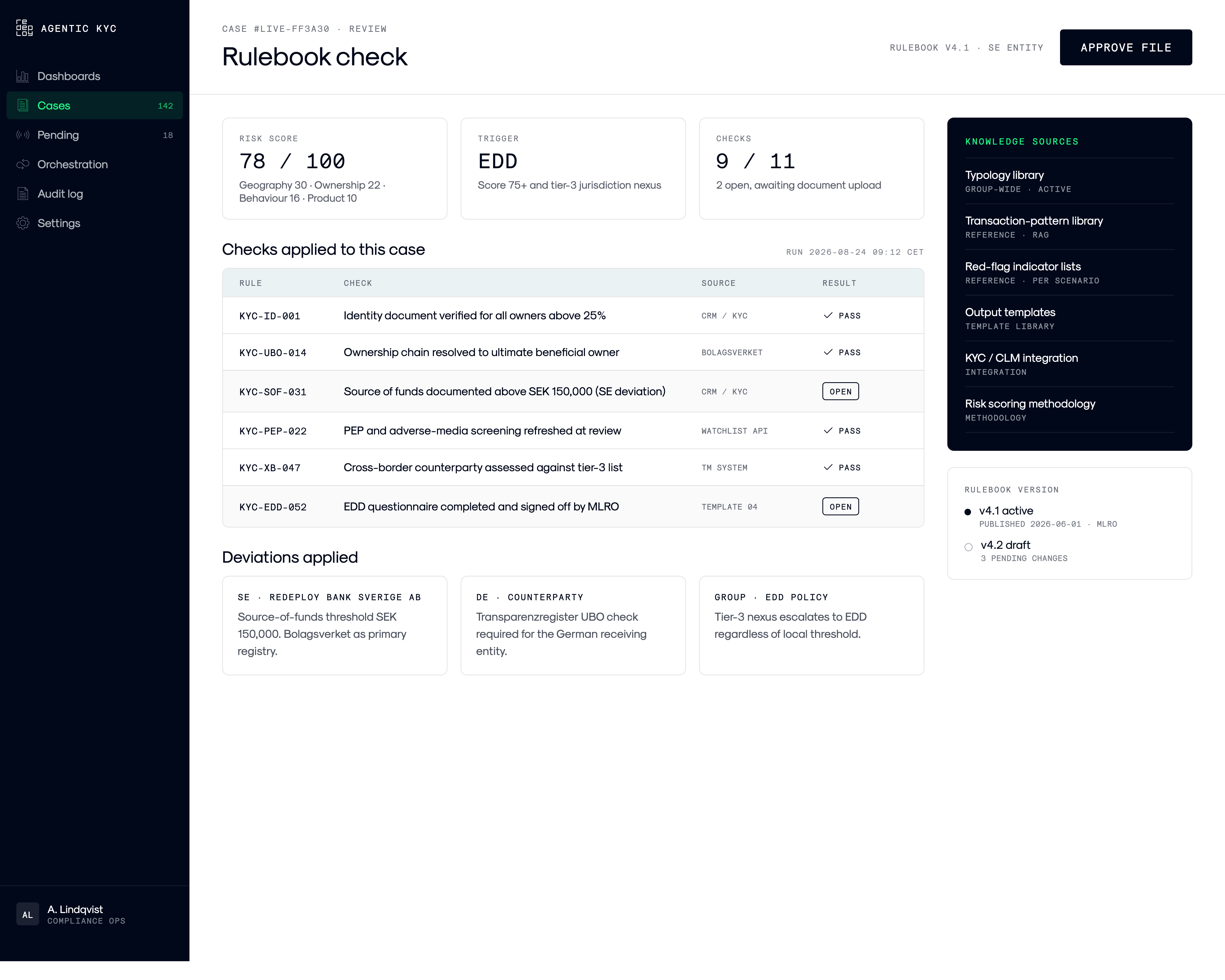Click 'EDD questionnaire completed' check text

tap(481, 507)
